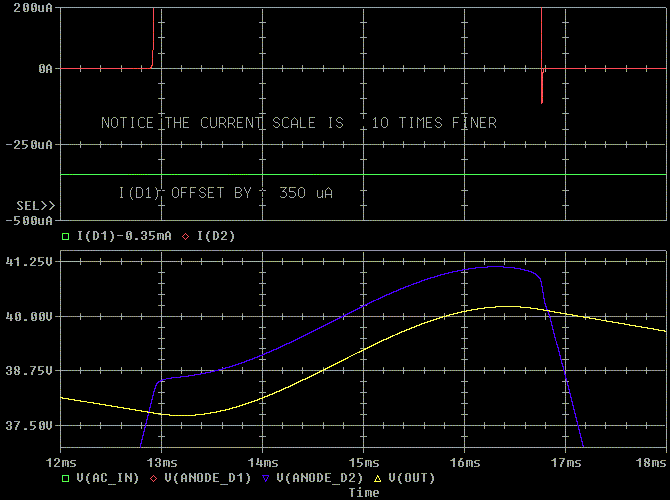Click the blue triangle symbol for V(ANODE_D2)
670x500 pixels.
(266, 478)
